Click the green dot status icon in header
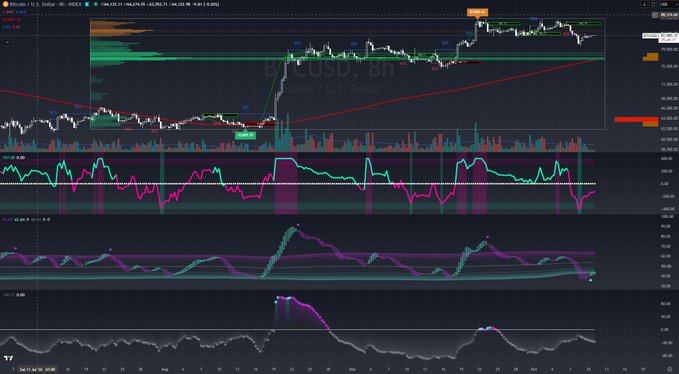 tap(95, 4)
